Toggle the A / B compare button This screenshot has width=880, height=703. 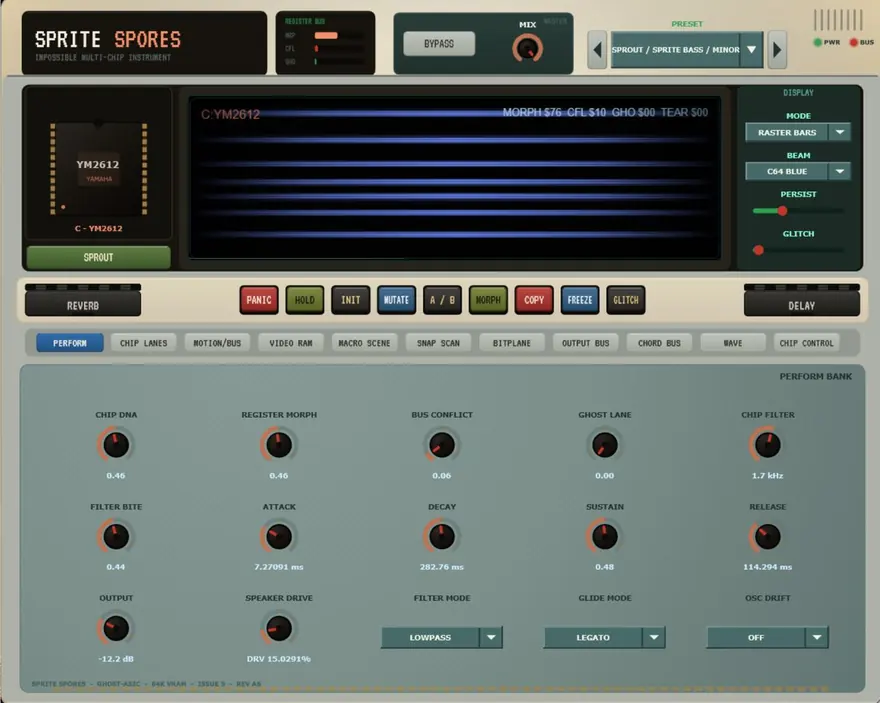442,300
